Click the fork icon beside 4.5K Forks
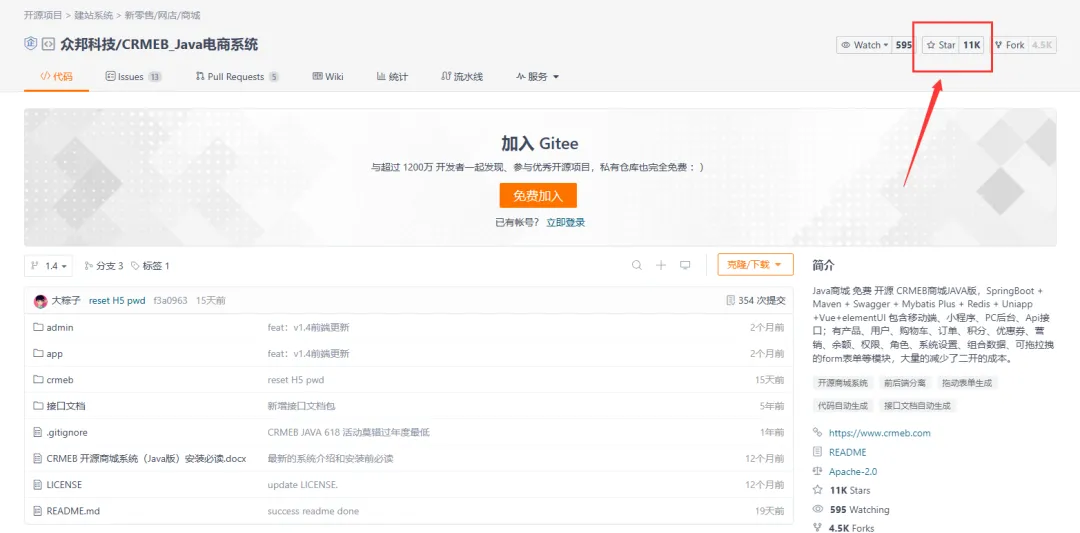 click(x=818, y=528)
